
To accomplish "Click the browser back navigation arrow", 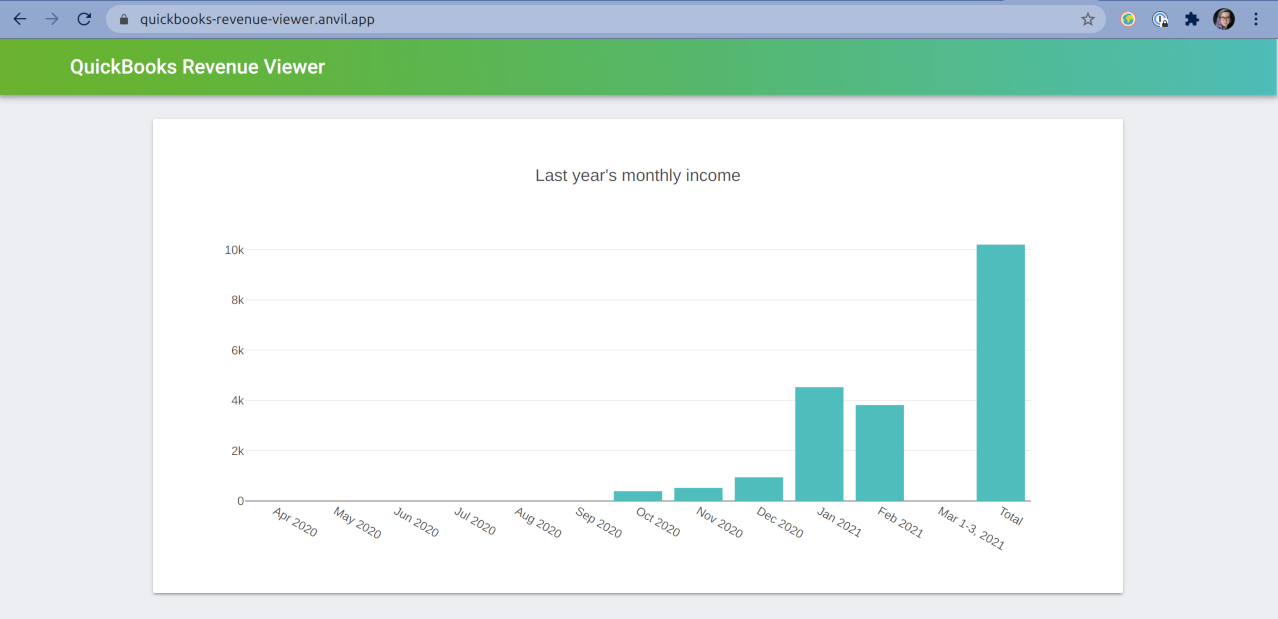I will tap(20, 17).
